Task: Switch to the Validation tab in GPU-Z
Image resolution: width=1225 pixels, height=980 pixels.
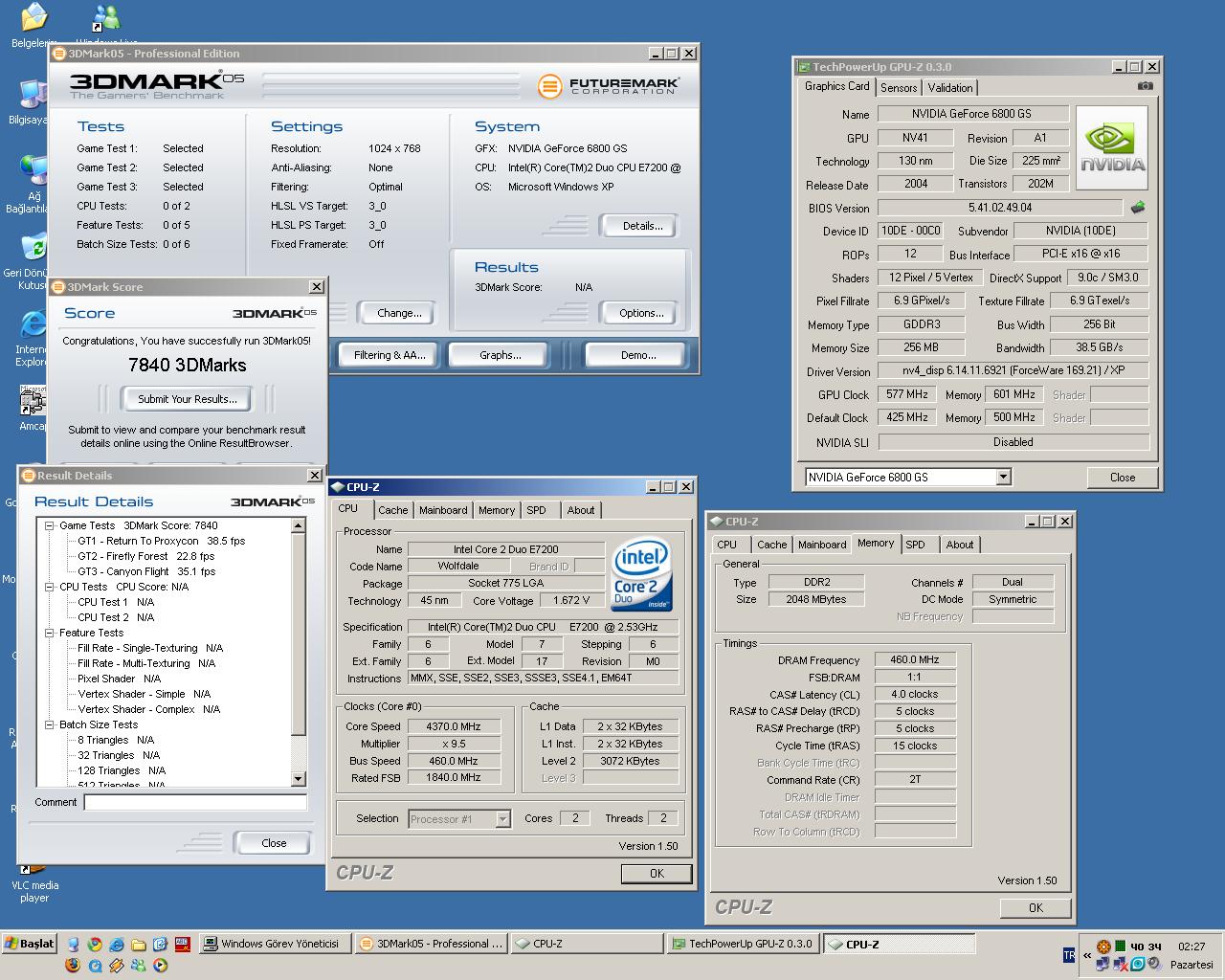Action: point(950,87)
